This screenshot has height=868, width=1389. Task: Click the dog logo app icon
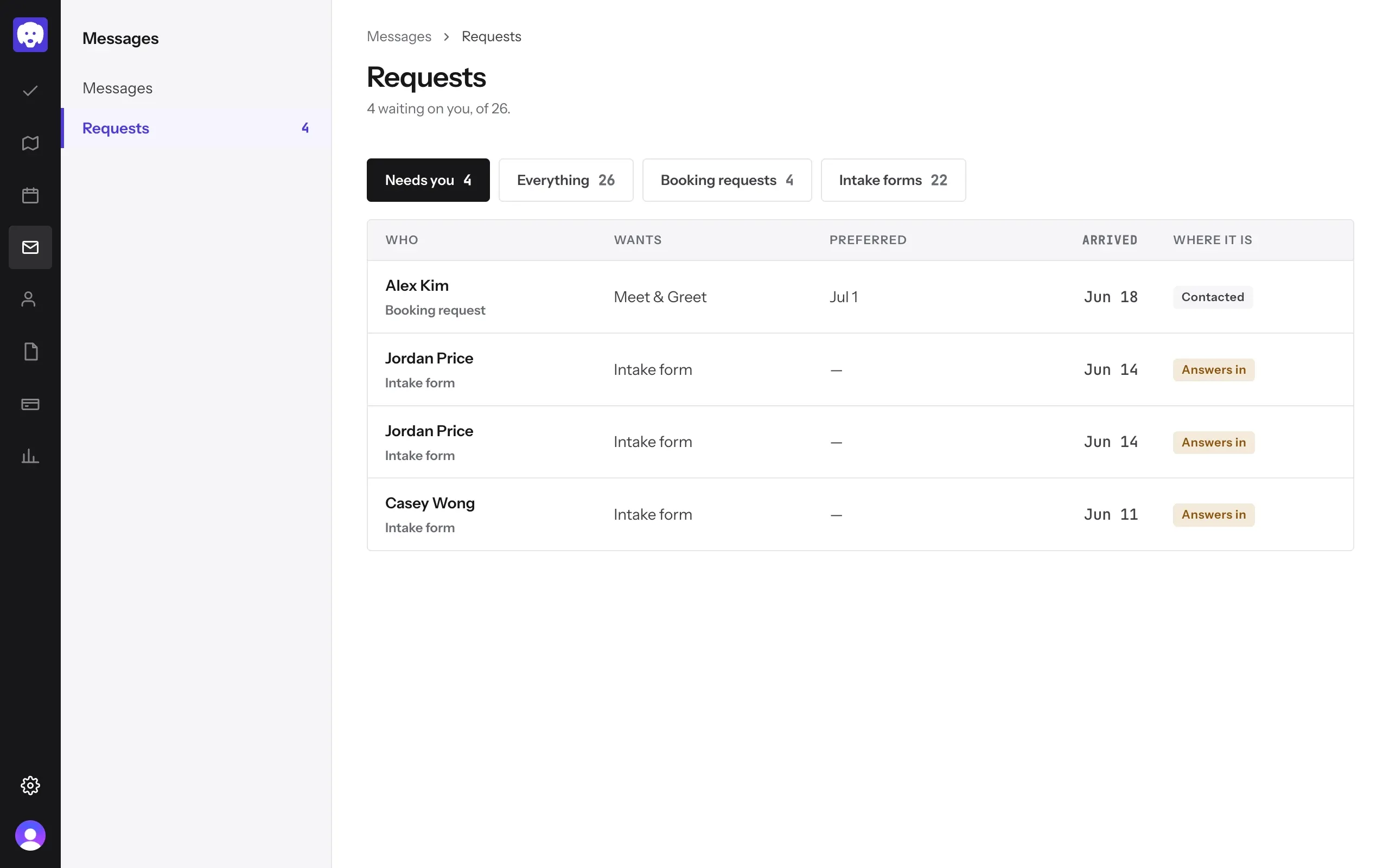(x=30, y=34)
